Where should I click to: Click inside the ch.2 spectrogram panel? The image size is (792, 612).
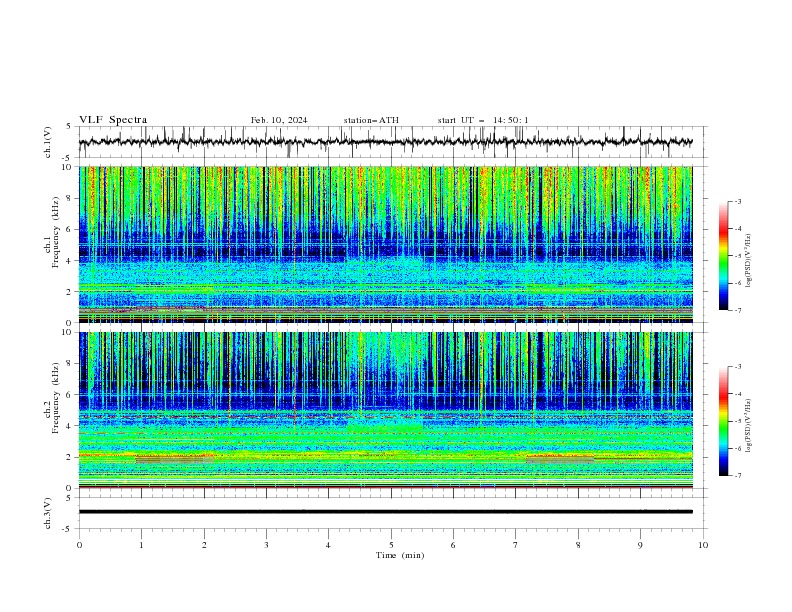pos(385,410)
